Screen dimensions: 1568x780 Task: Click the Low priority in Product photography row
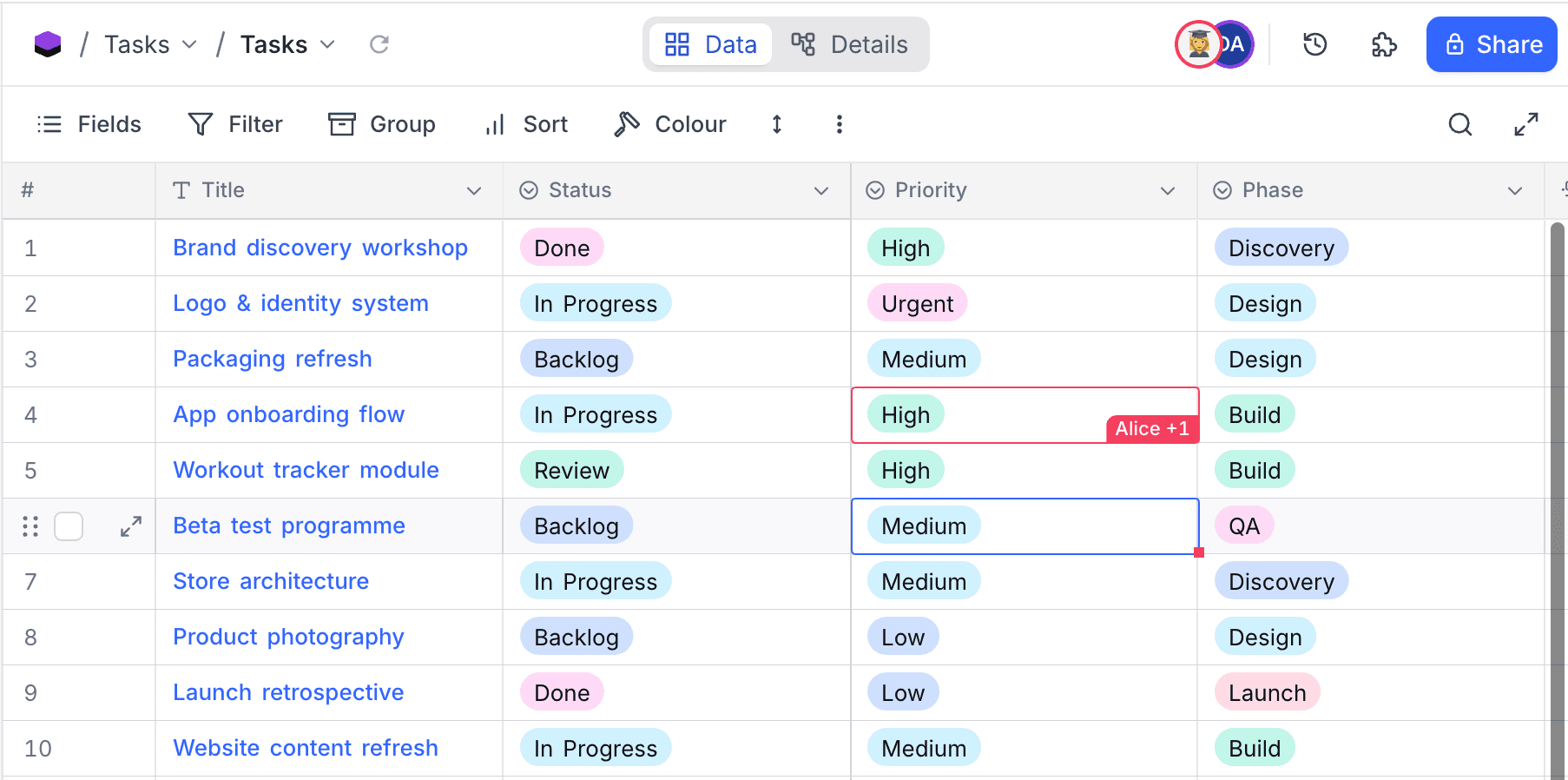(903, 637)
